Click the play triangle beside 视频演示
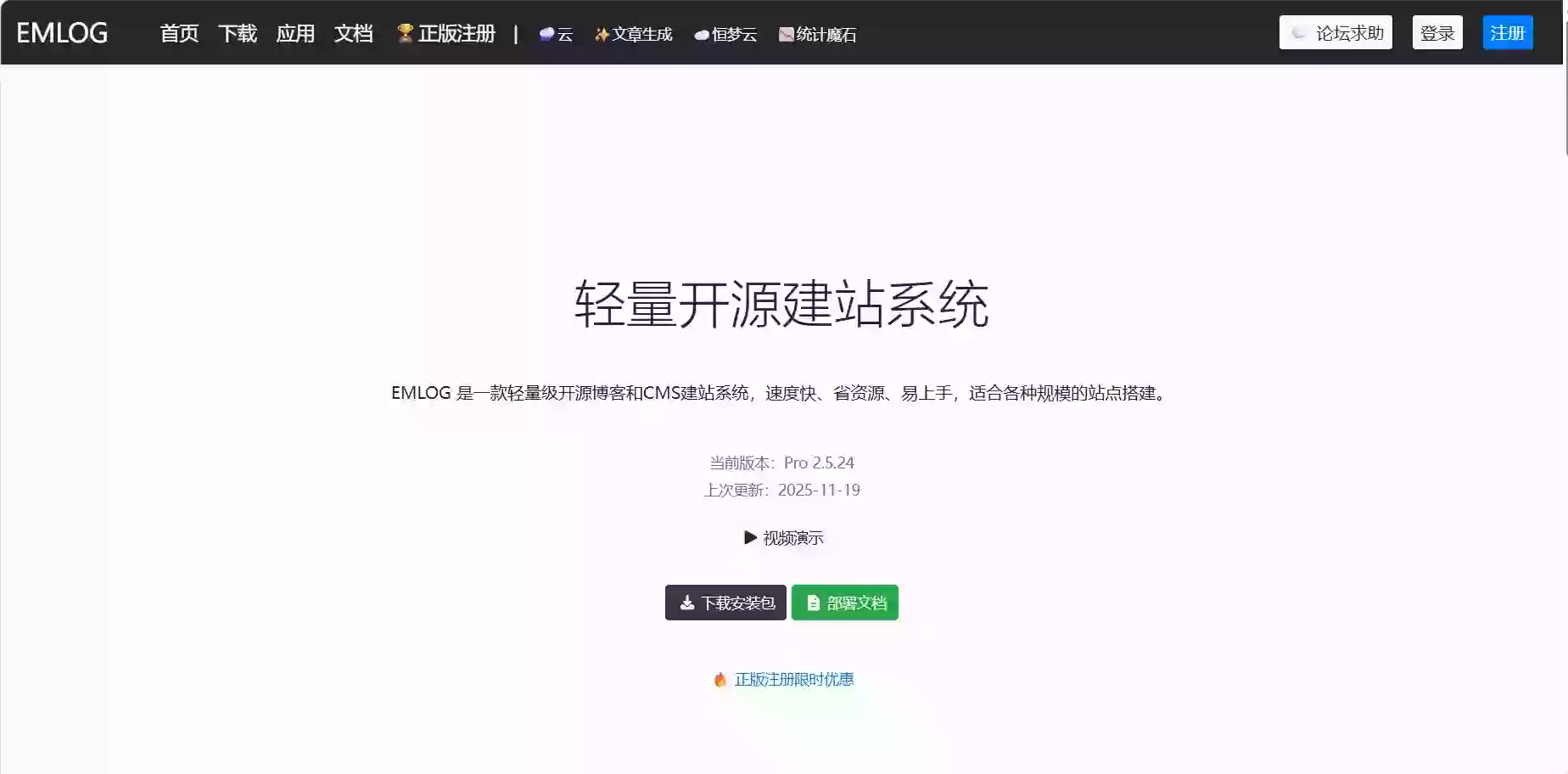This screenshot has width=1568, height=774. (x=750, y=537)
